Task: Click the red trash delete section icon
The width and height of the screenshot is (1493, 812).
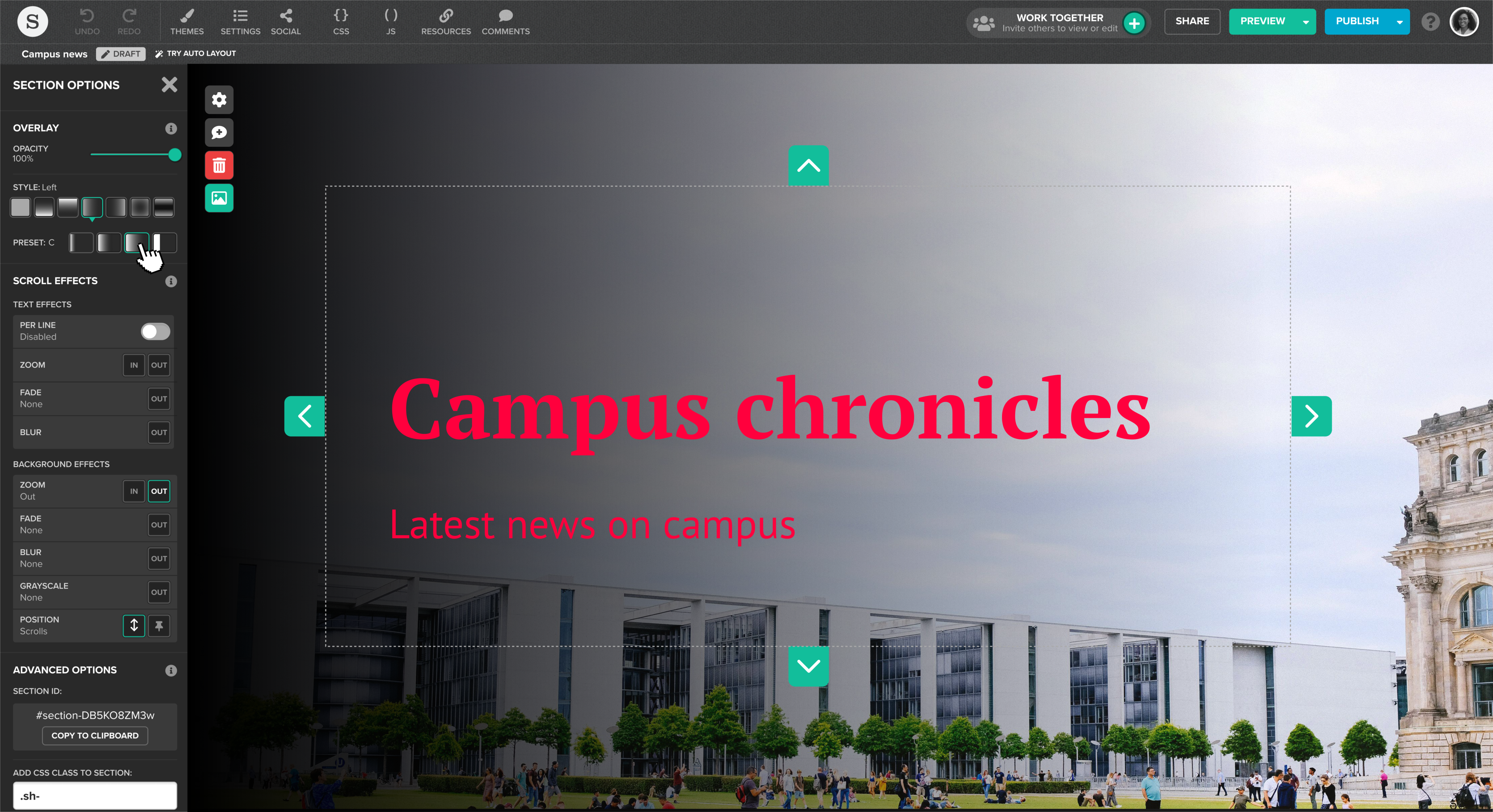Action: 219,166
